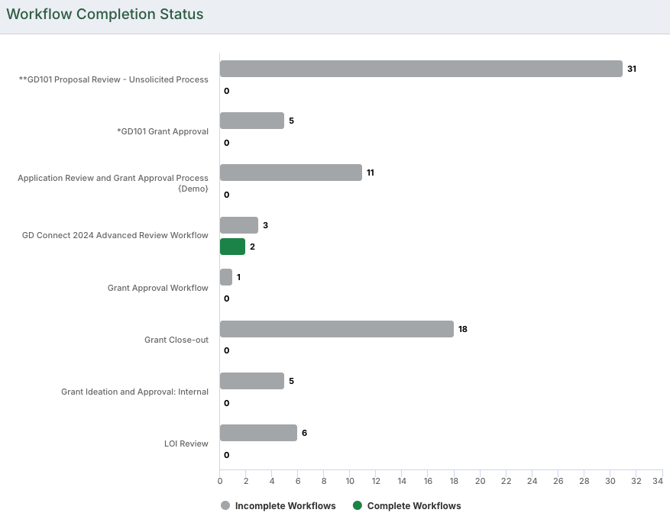Screen dimensions: 670x529
Task: Click the green Complete Workflows legend dot
Action: [357, 506]
